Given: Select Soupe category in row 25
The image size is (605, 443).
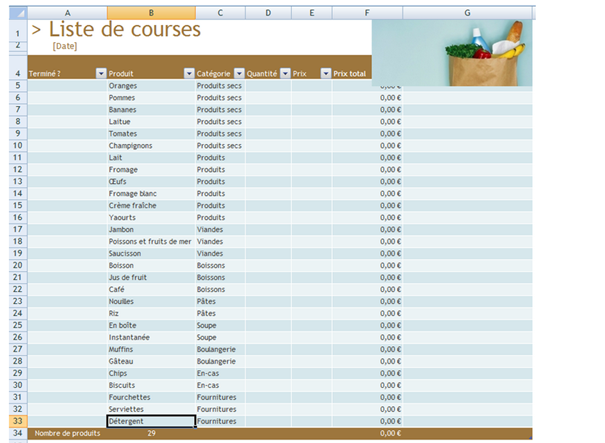Looking at the screenshot, I should coord(220,325).
